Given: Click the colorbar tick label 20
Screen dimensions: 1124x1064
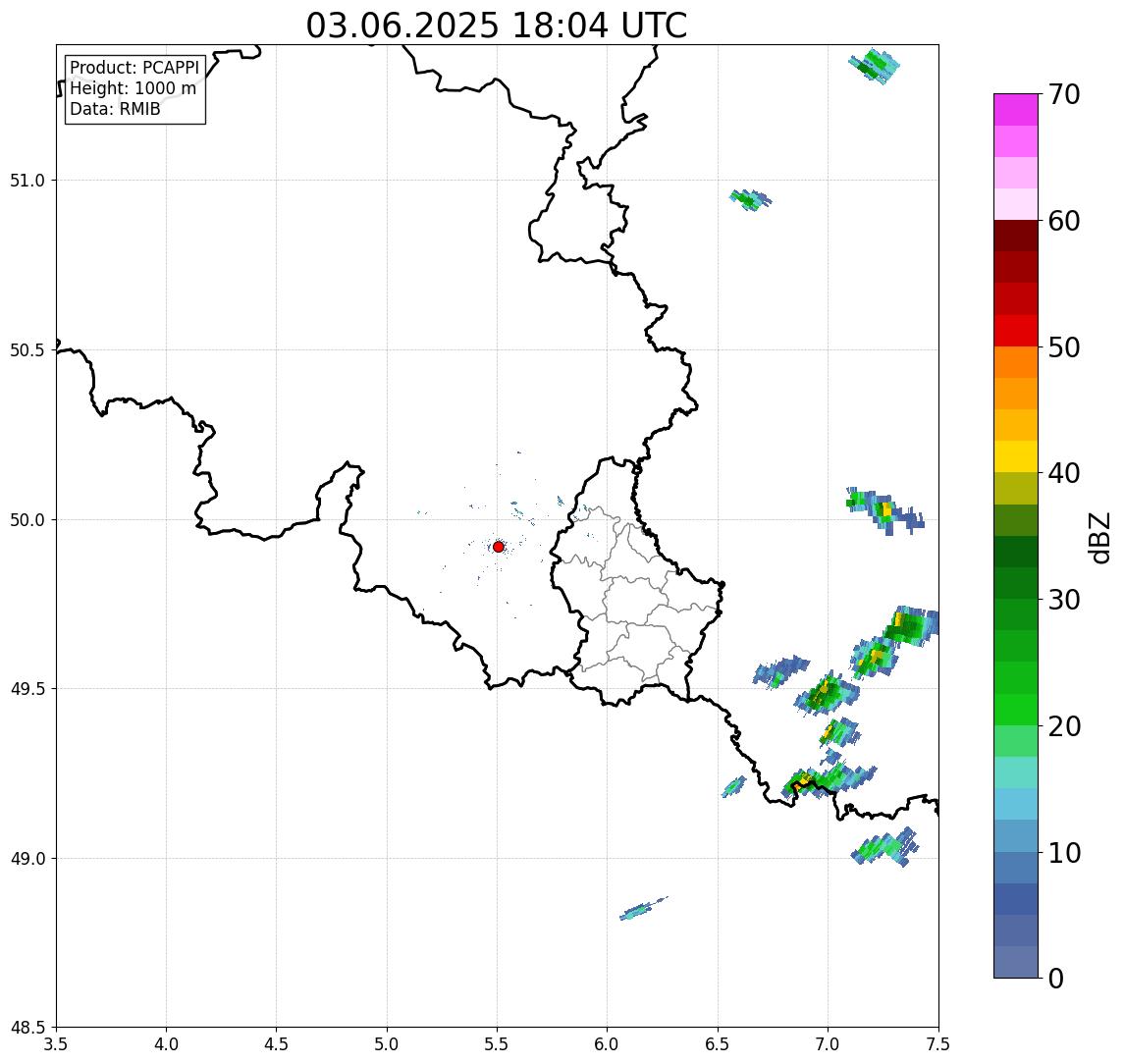Looking at the screenshot, I should pyautogui.click(x=1064, y=726).
